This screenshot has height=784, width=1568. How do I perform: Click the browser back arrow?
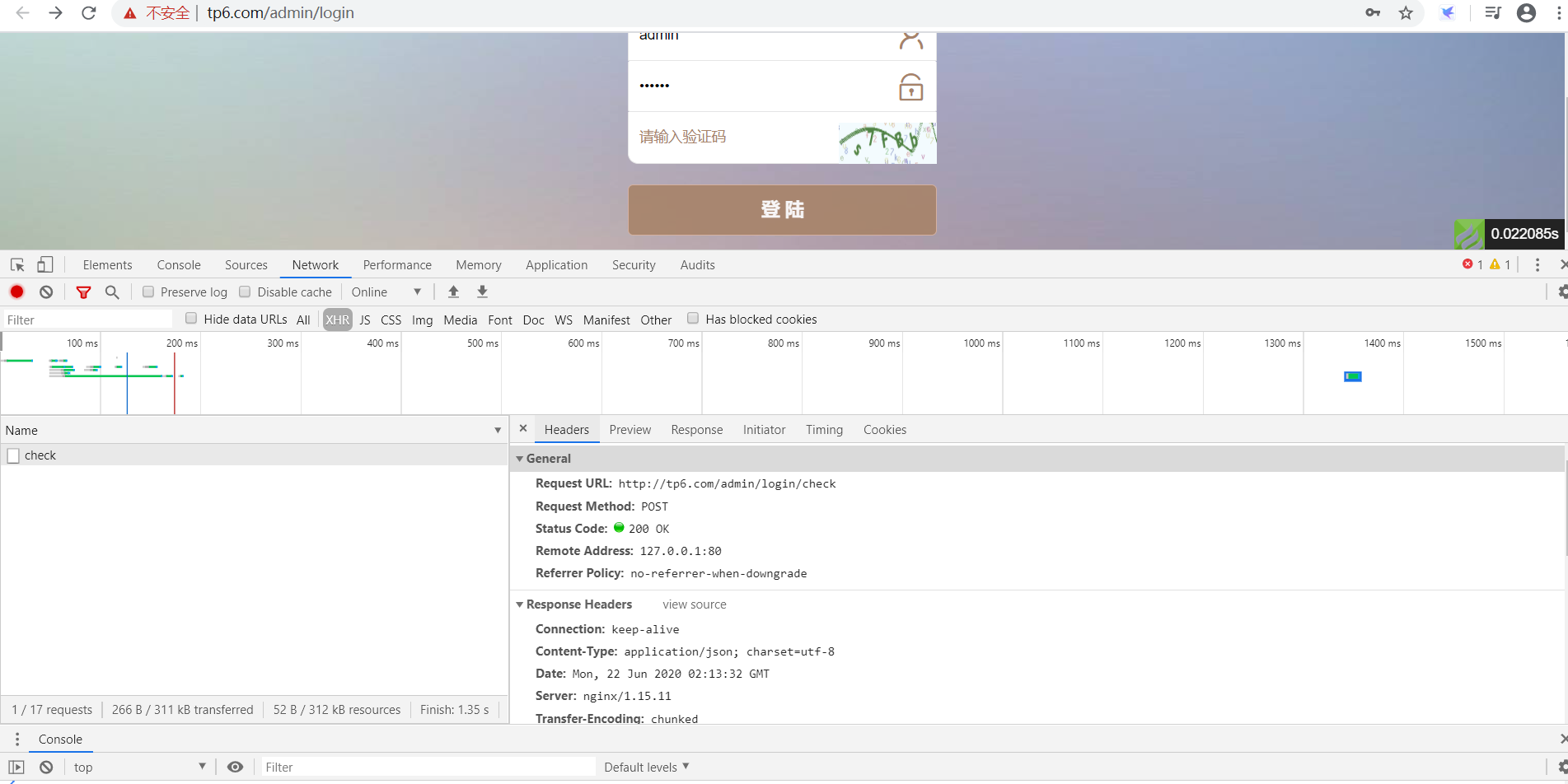coord(23,13)
